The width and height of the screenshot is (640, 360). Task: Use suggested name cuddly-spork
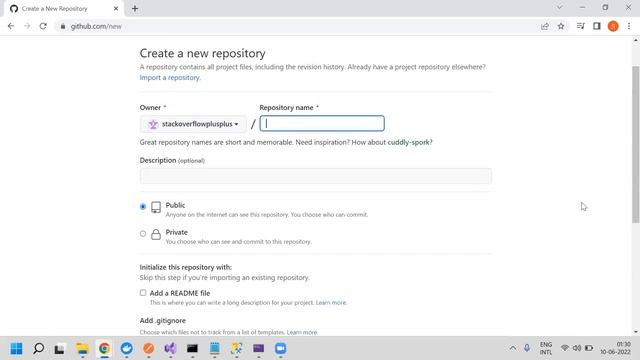coord(409,142)
